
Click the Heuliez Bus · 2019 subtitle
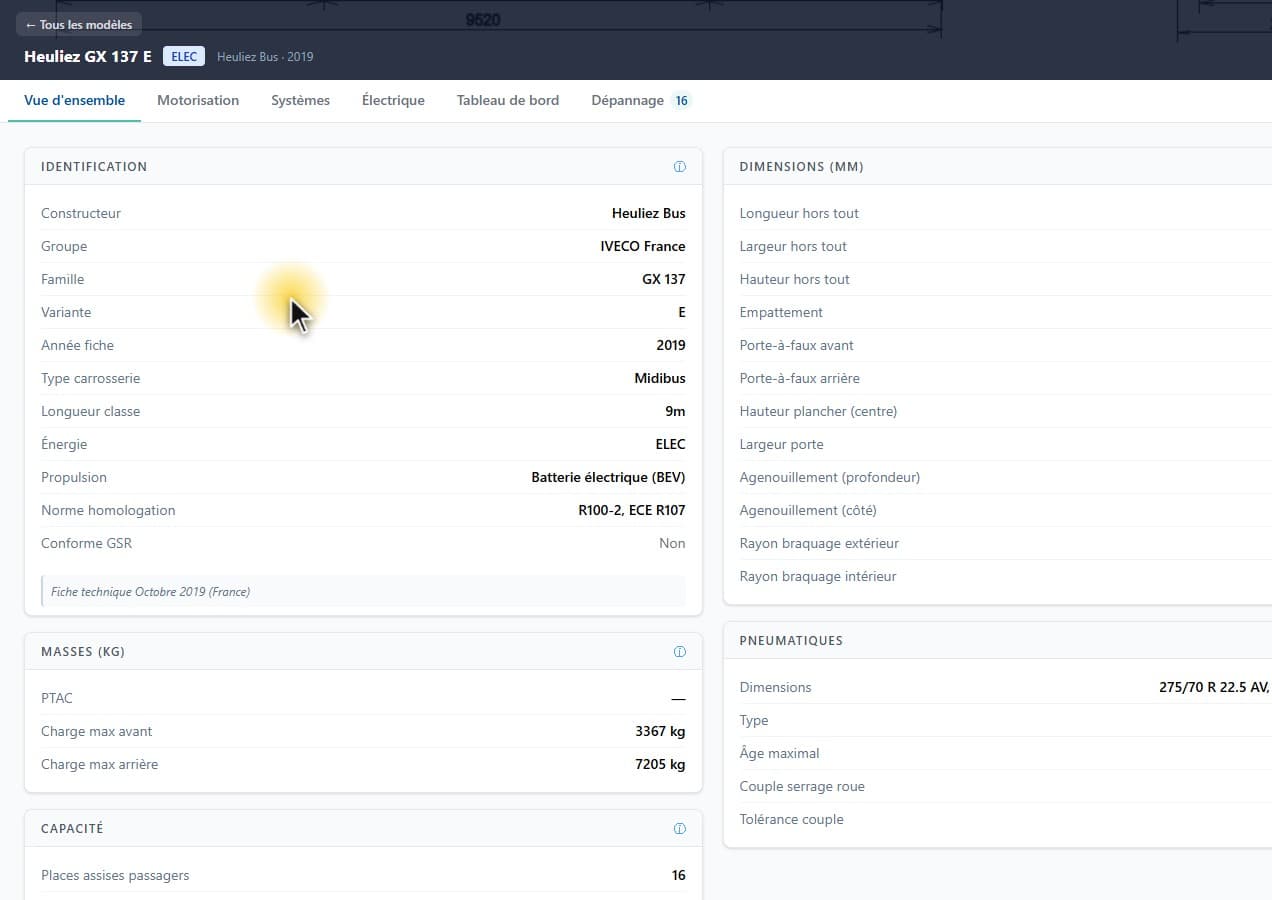click(x=265, y=57)
